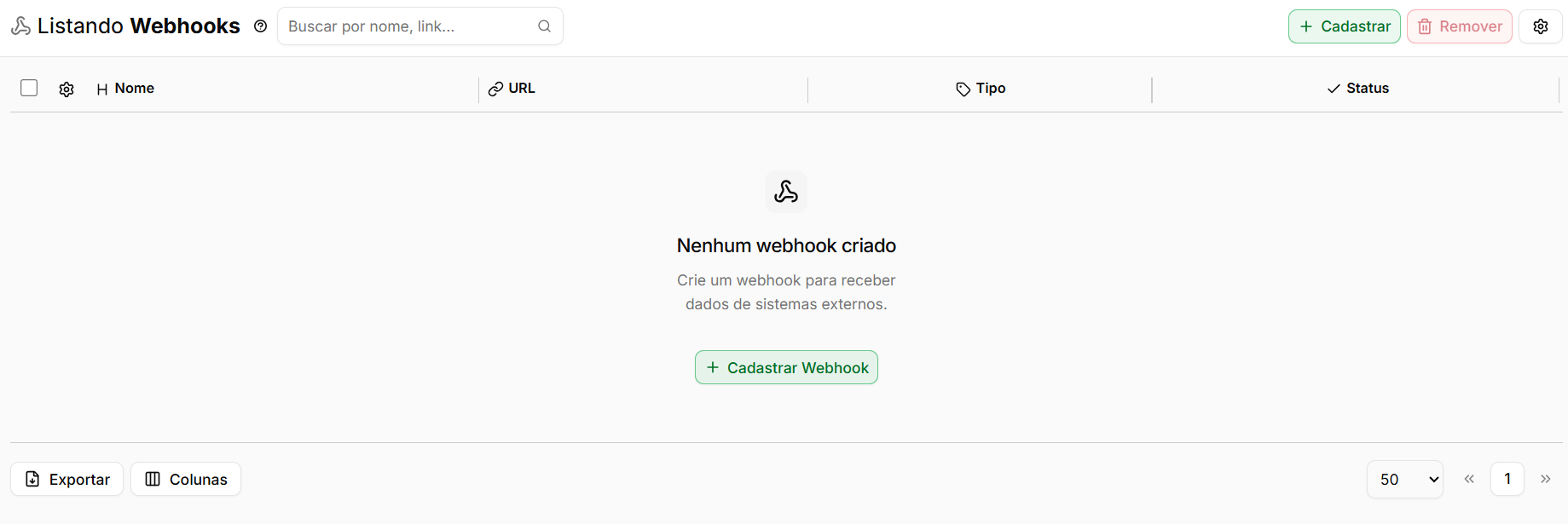Go to previous page with double chevron
This screenshot has height=524, width=1568.
1469,479
